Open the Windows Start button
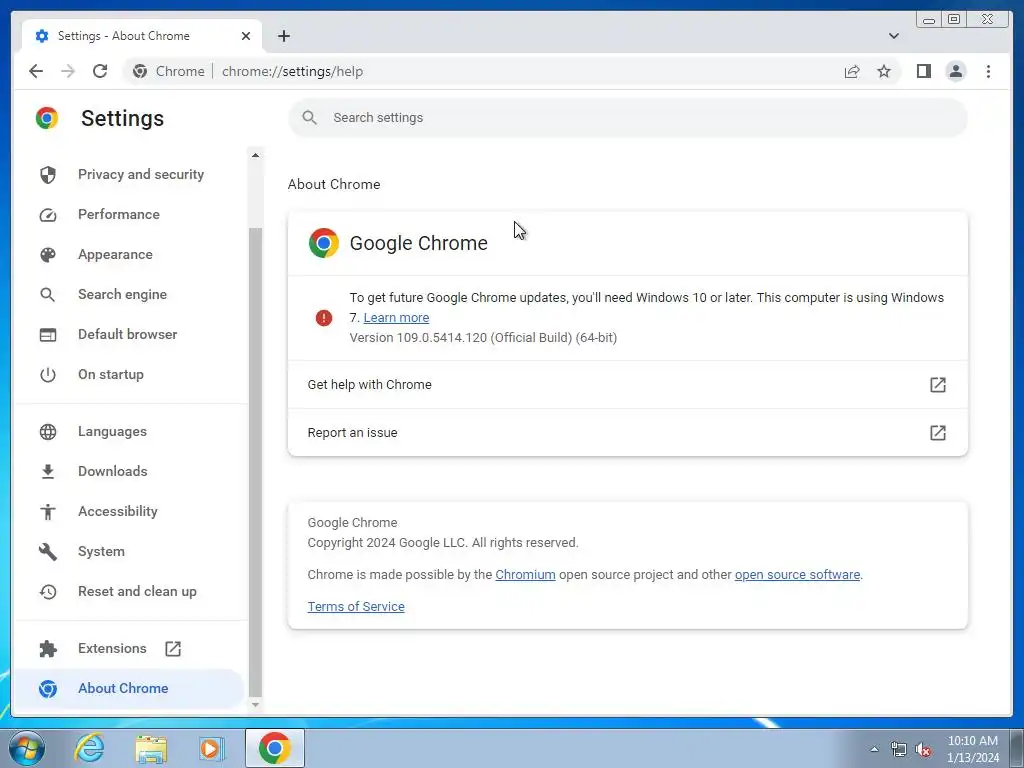Image resolution: width=1024 pixels, height=768 pixels. (27, 748)
